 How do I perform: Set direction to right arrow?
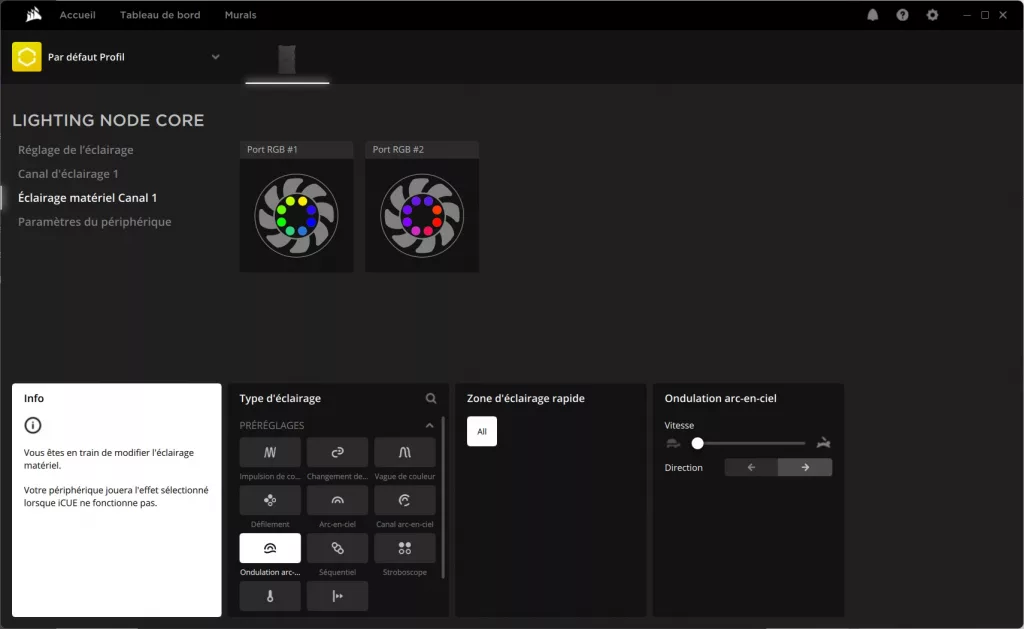805,467
